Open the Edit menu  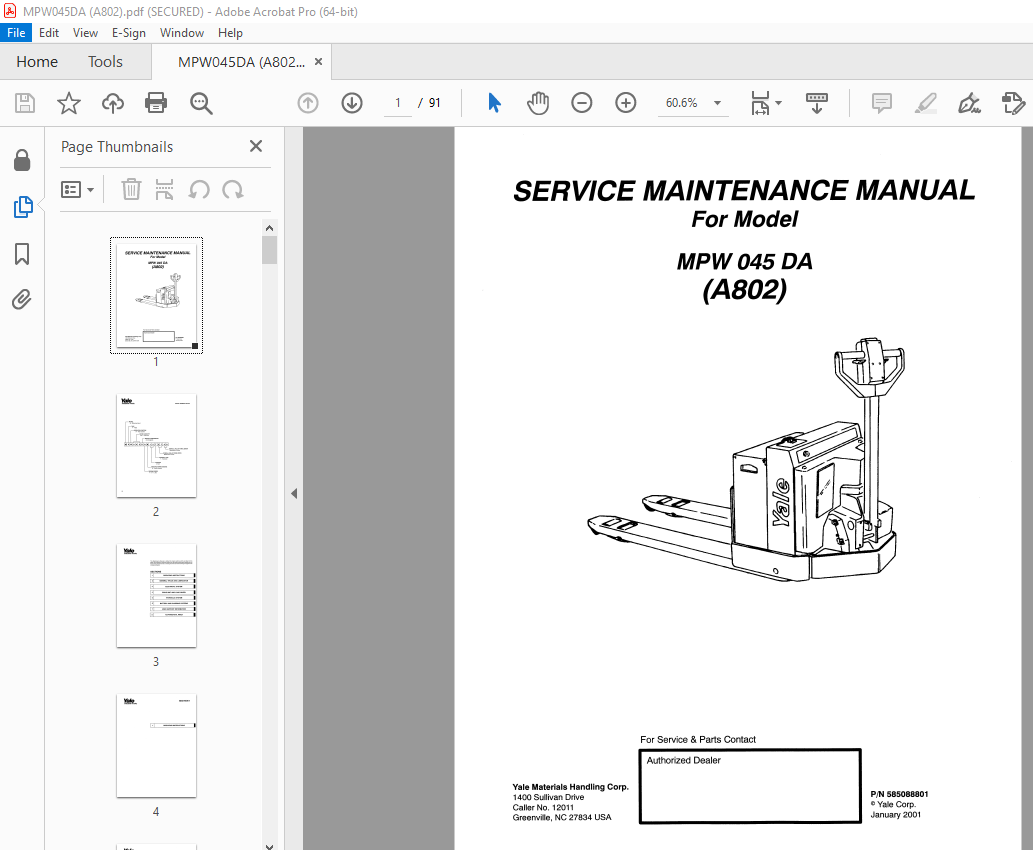49,33
